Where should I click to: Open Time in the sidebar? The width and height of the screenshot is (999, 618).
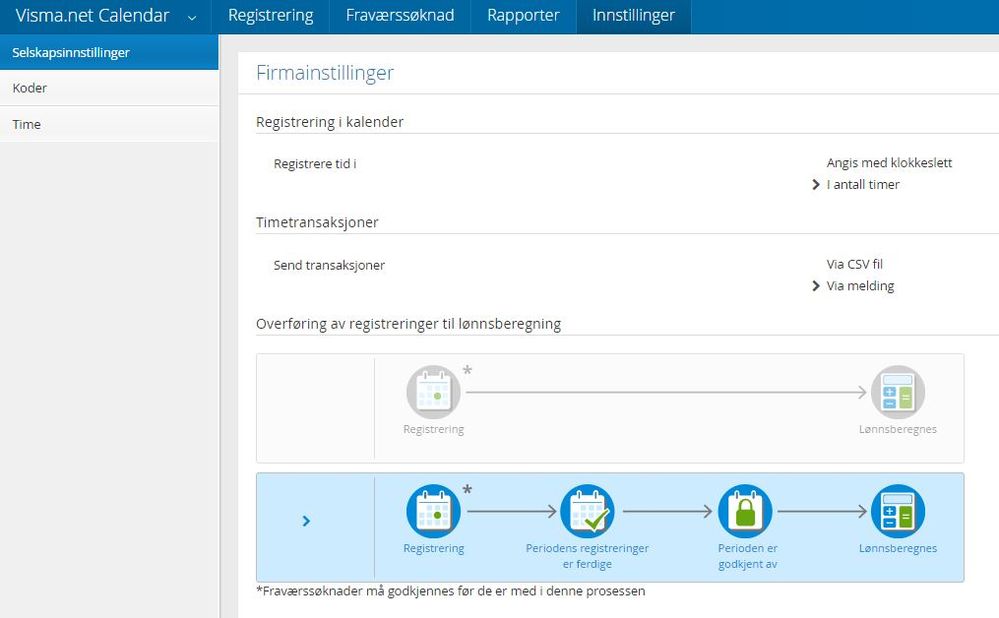[109, 124]
